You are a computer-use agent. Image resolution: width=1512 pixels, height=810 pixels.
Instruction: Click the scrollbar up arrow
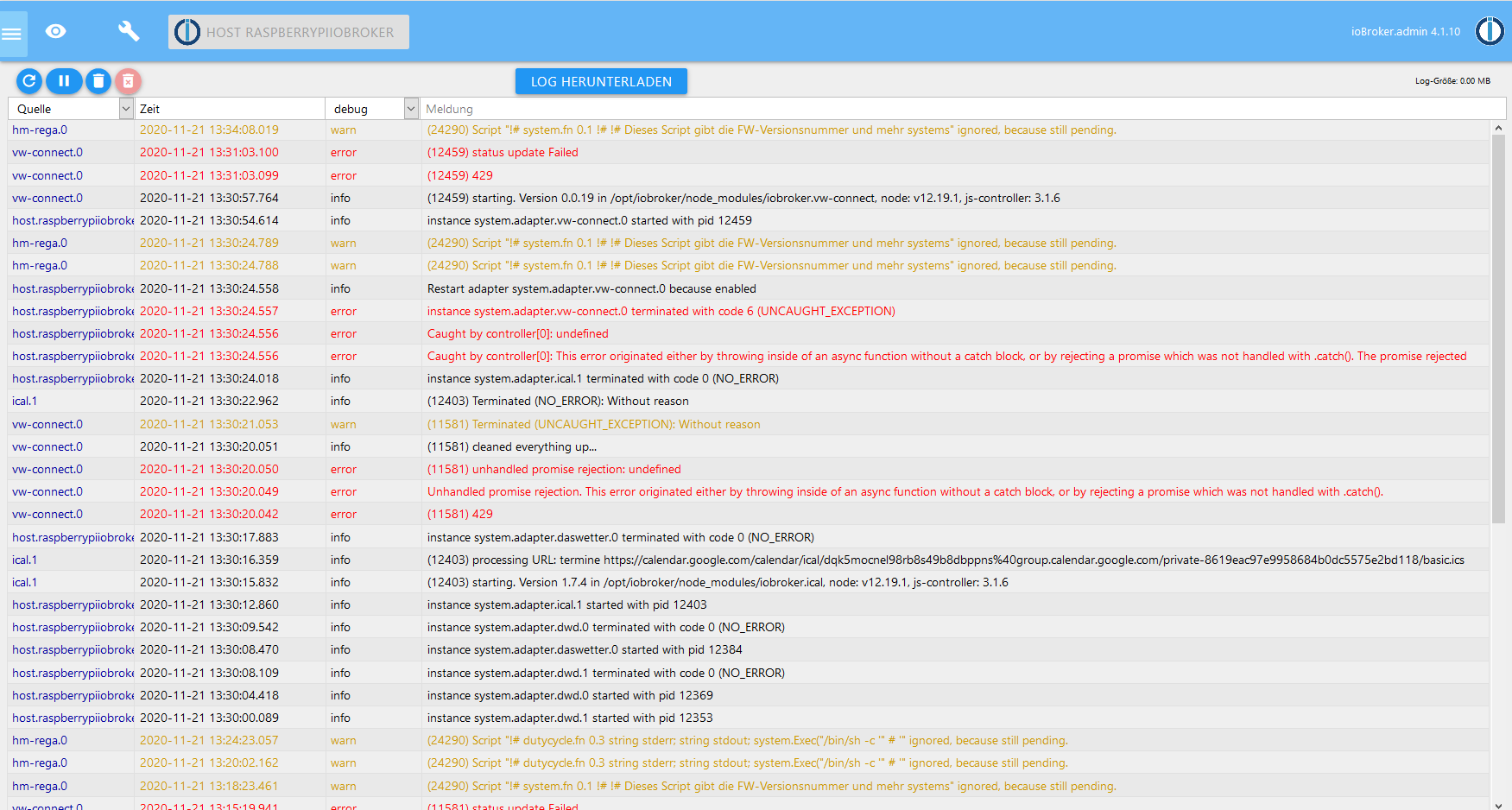pyautogui.click(x=1498, y=128)
